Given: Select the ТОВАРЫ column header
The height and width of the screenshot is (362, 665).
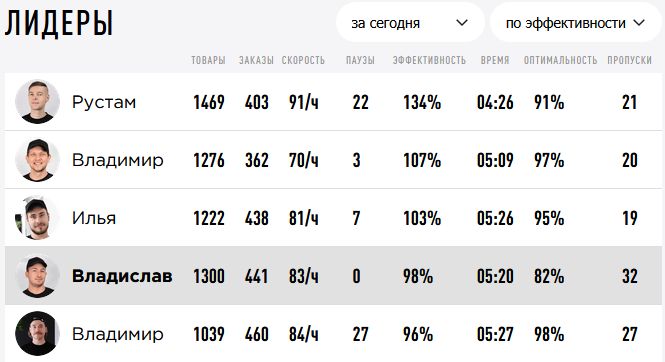Looking at the screenshot, I should (x=208, y=60).
